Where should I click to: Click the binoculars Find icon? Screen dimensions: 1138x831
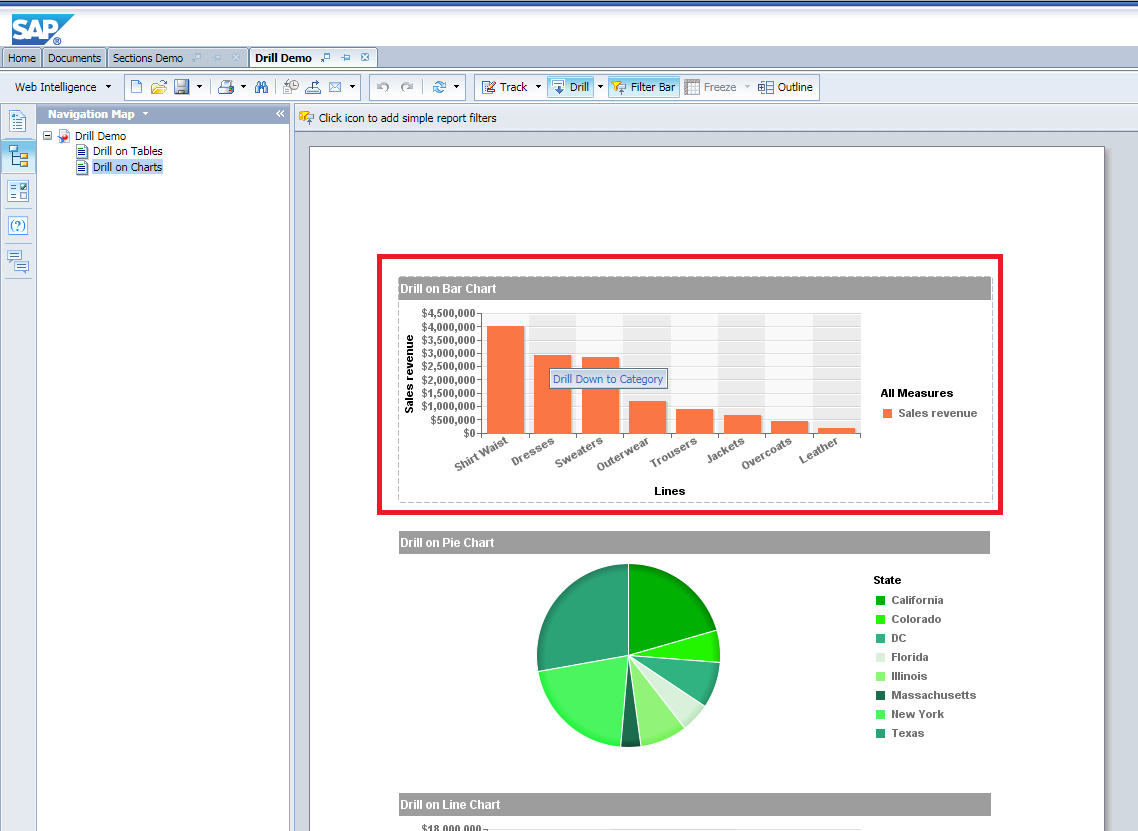tap(261, 87)
